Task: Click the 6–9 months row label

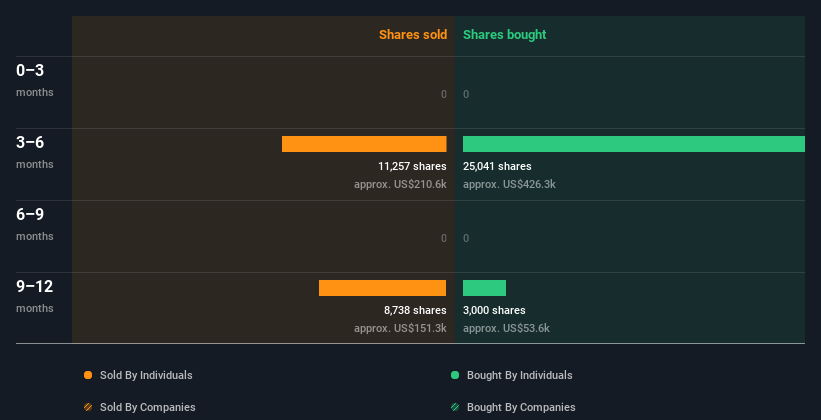Action: [35, 224]
